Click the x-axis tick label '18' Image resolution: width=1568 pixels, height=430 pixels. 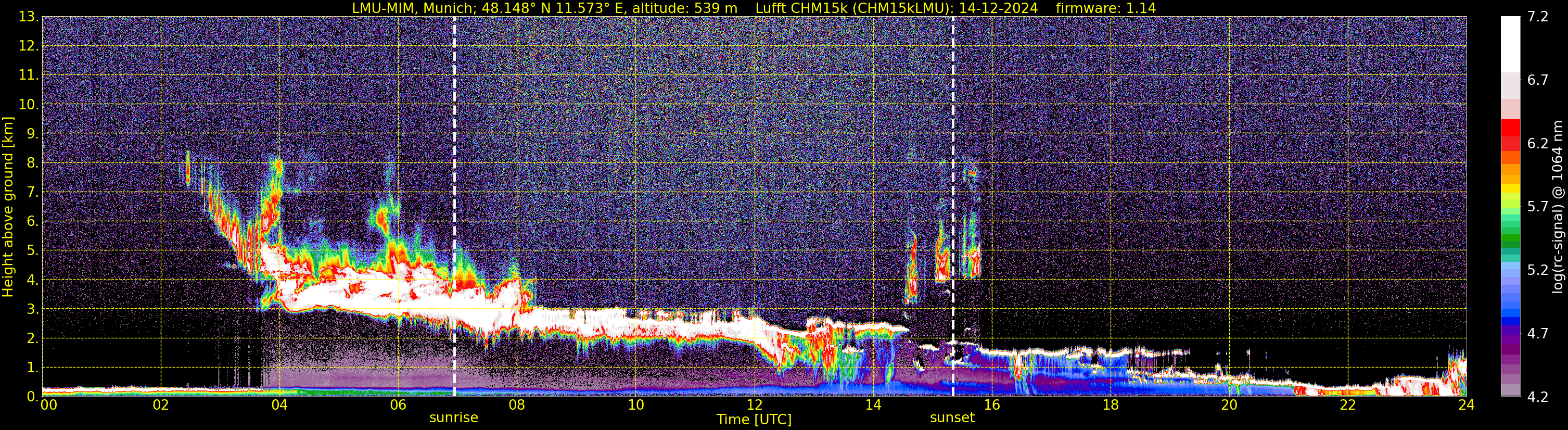coord(1110,405)
